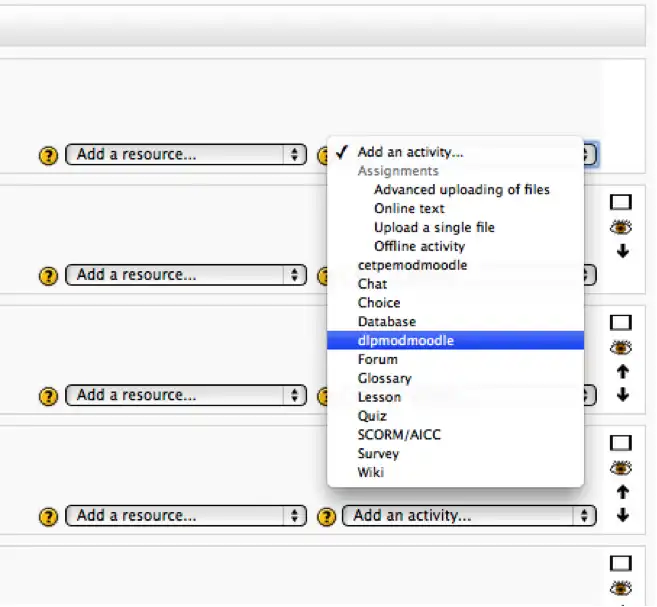Move section up using the topmost up arrow
The image size is (657, 607).
[x=622, y=372]
